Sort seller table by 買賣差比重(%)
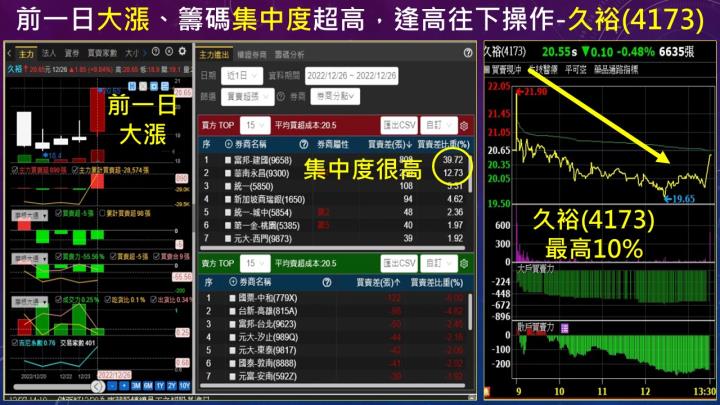 (437, 283)
